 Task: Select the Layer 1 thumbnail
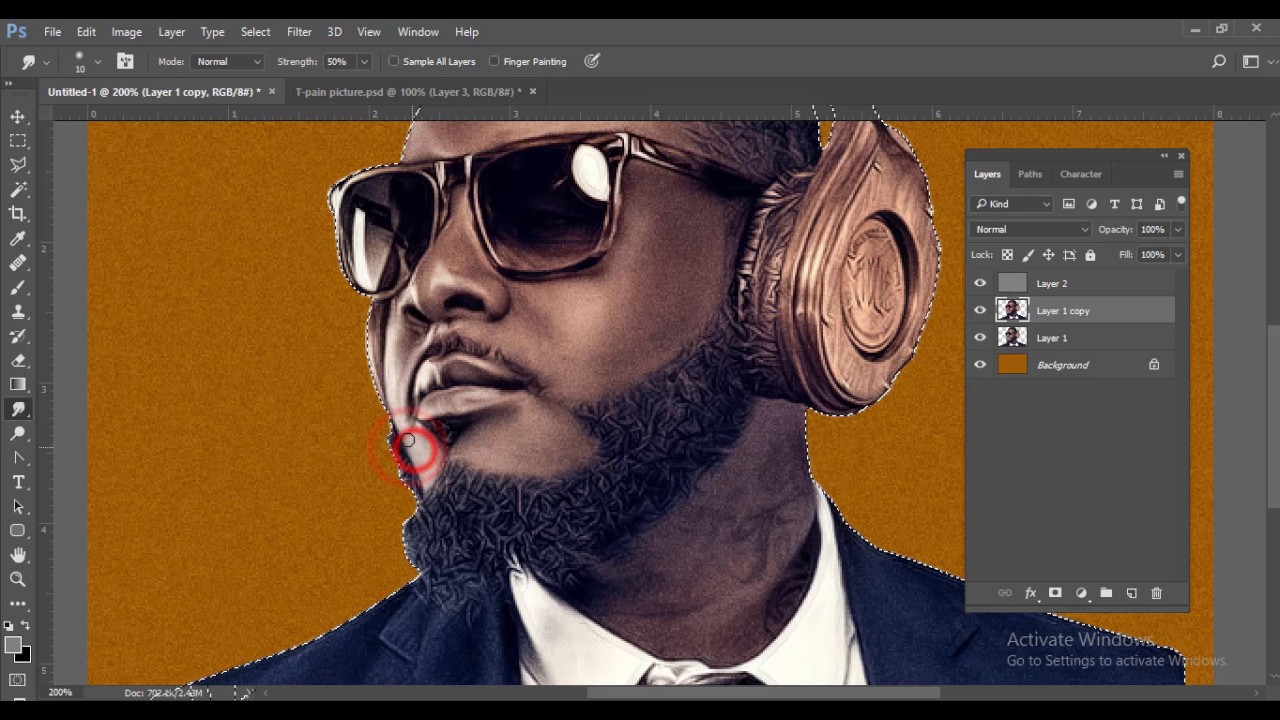[1012, 337]
